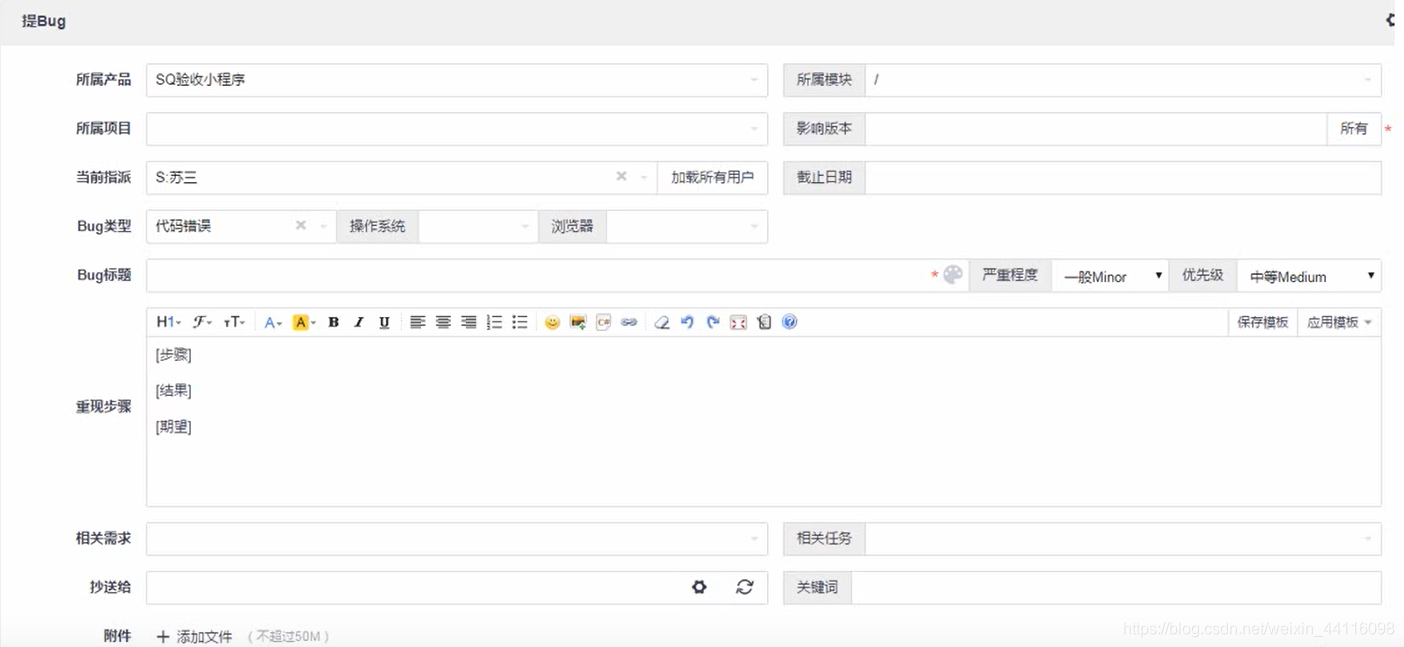Open the 浏览器 dropdown
The width and height of the screenshot is (1404, 647).
click(687, 226)
